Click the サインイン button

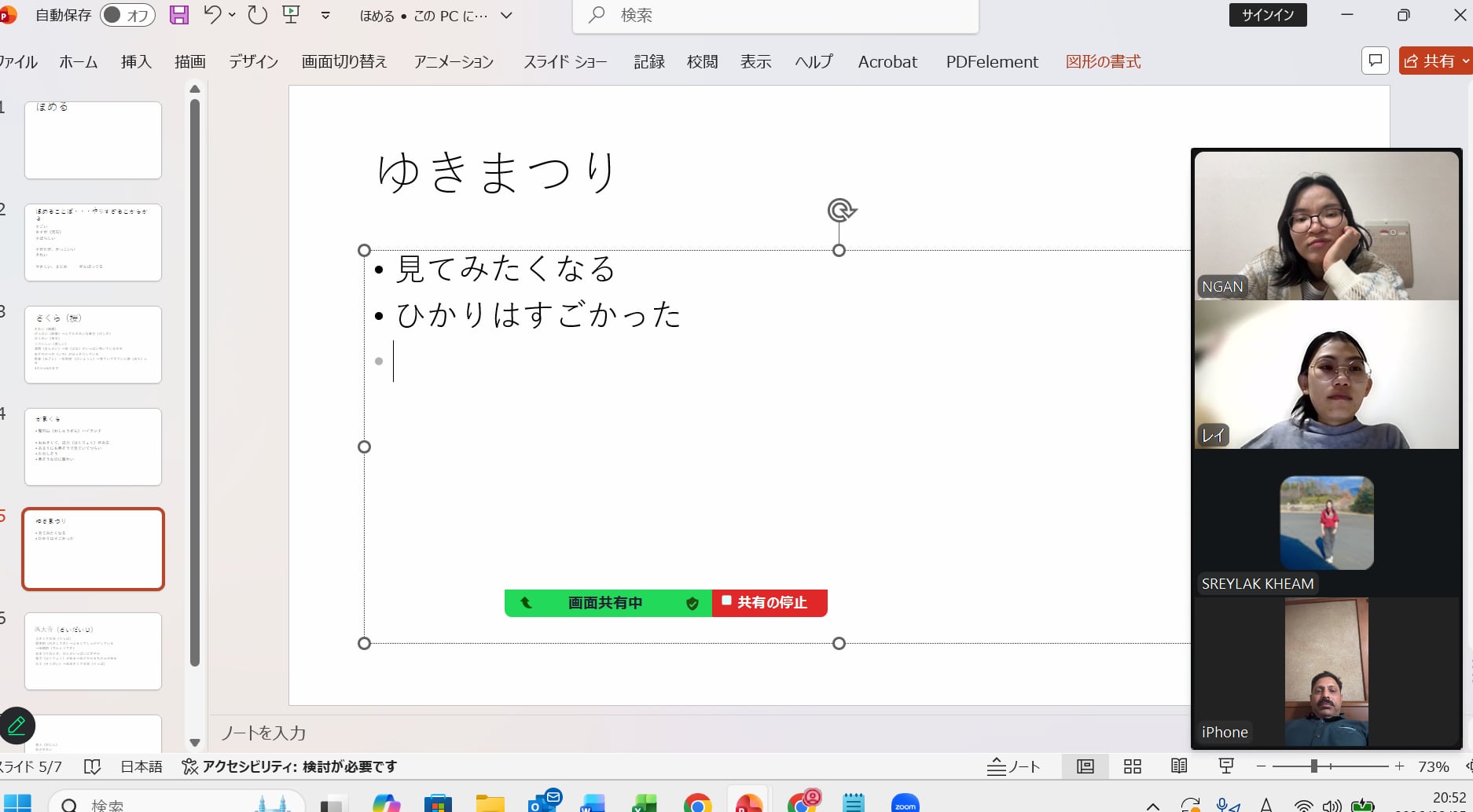(x=1267, y=15)
